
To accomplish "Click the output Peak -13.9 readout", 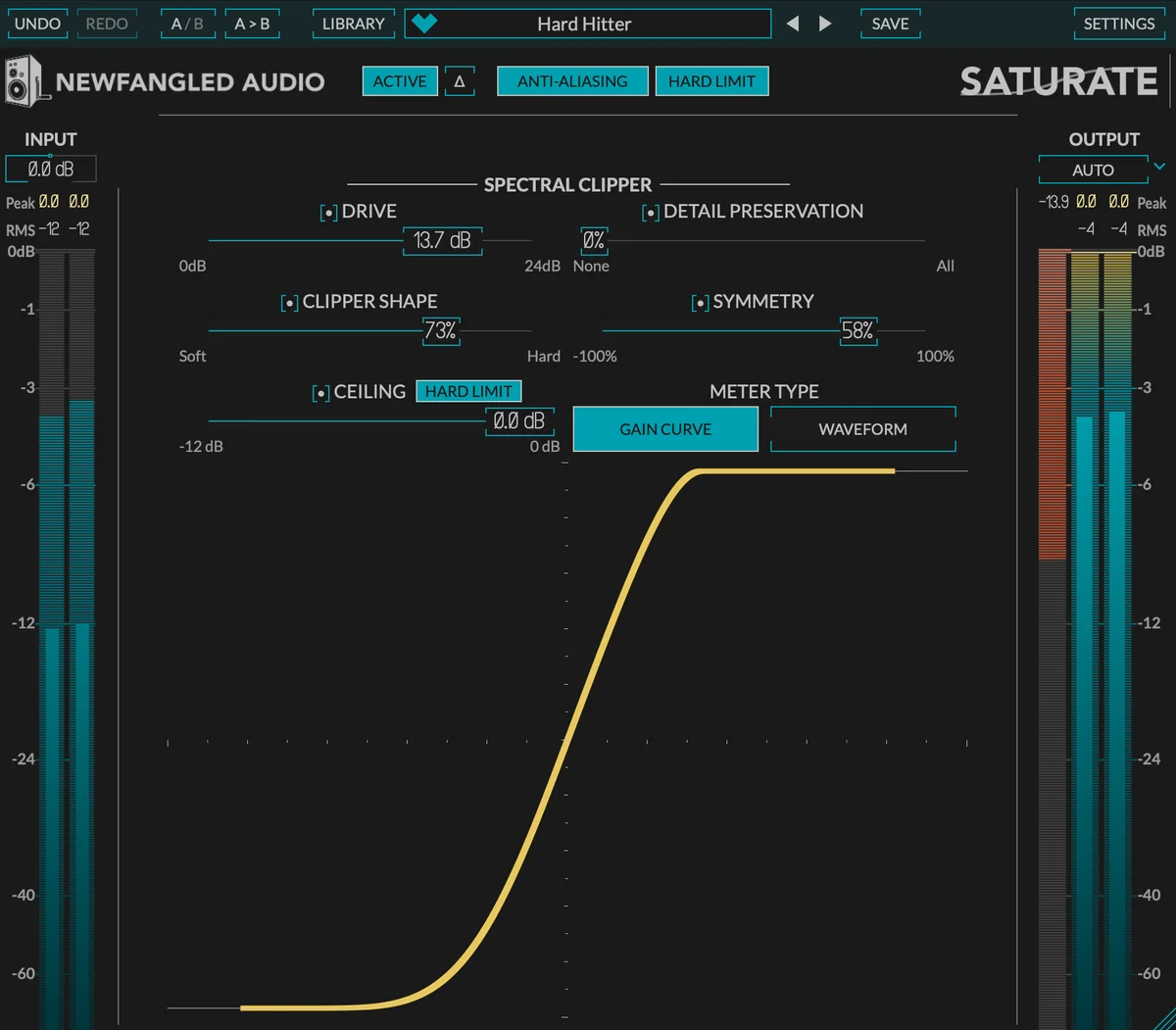I will click(x=1053, y=202).
